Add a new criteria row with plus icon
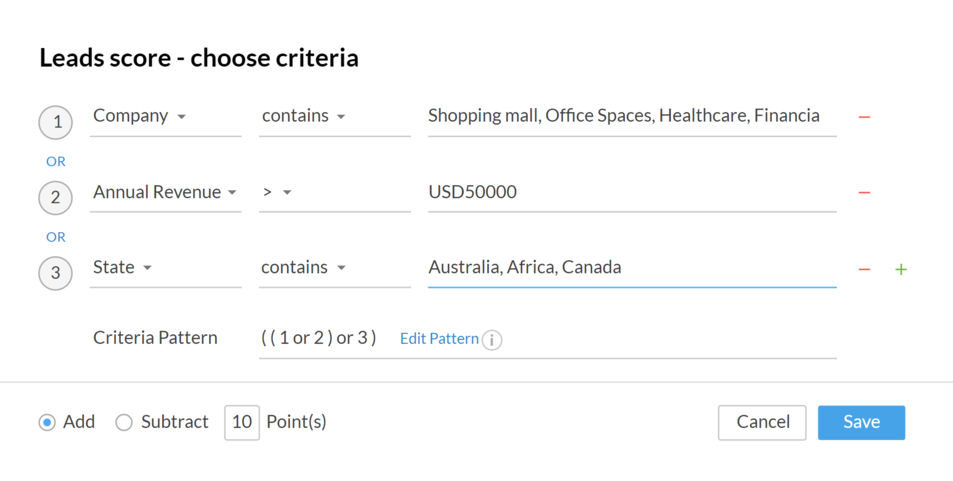The image size is (953, 481). [x=901, y=269]
